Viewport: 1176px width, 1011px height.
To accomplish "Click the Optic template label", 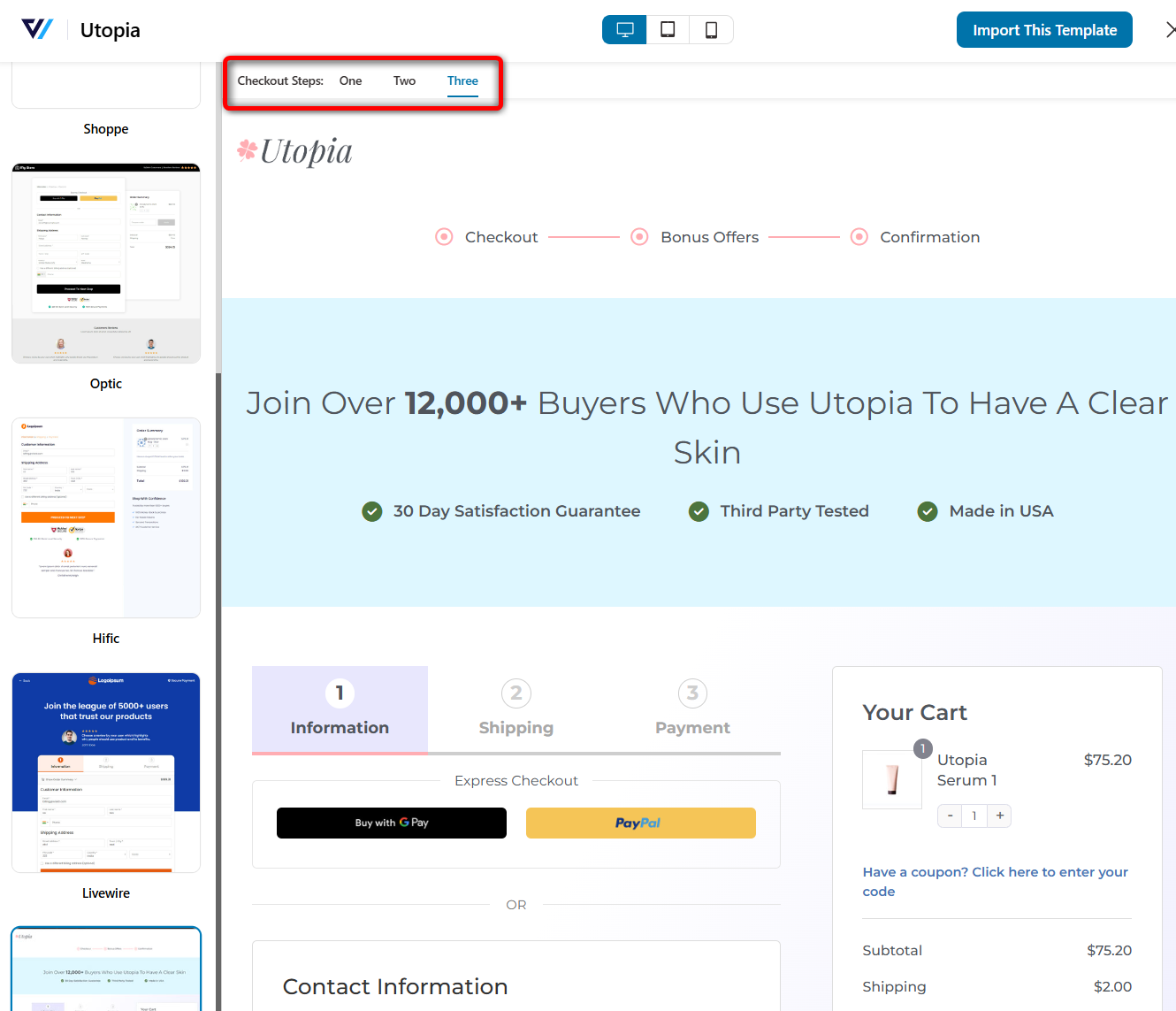I will point(106,384).
